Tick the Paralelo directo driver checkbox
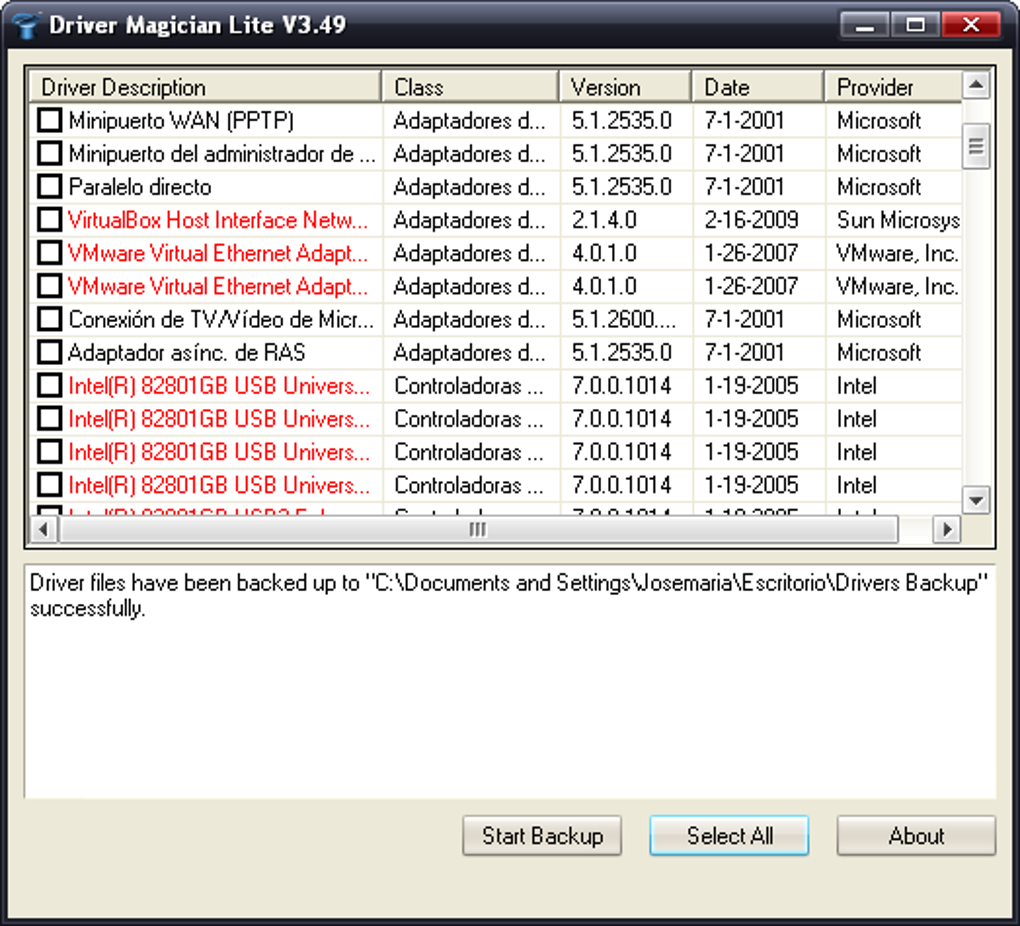 point(49,187)
